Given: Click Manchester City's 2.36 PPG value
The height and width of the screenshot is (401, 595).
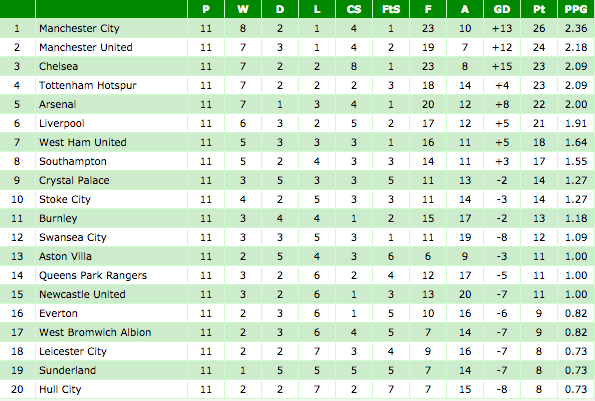Looking at the screenshot, I should pos(576,28).
